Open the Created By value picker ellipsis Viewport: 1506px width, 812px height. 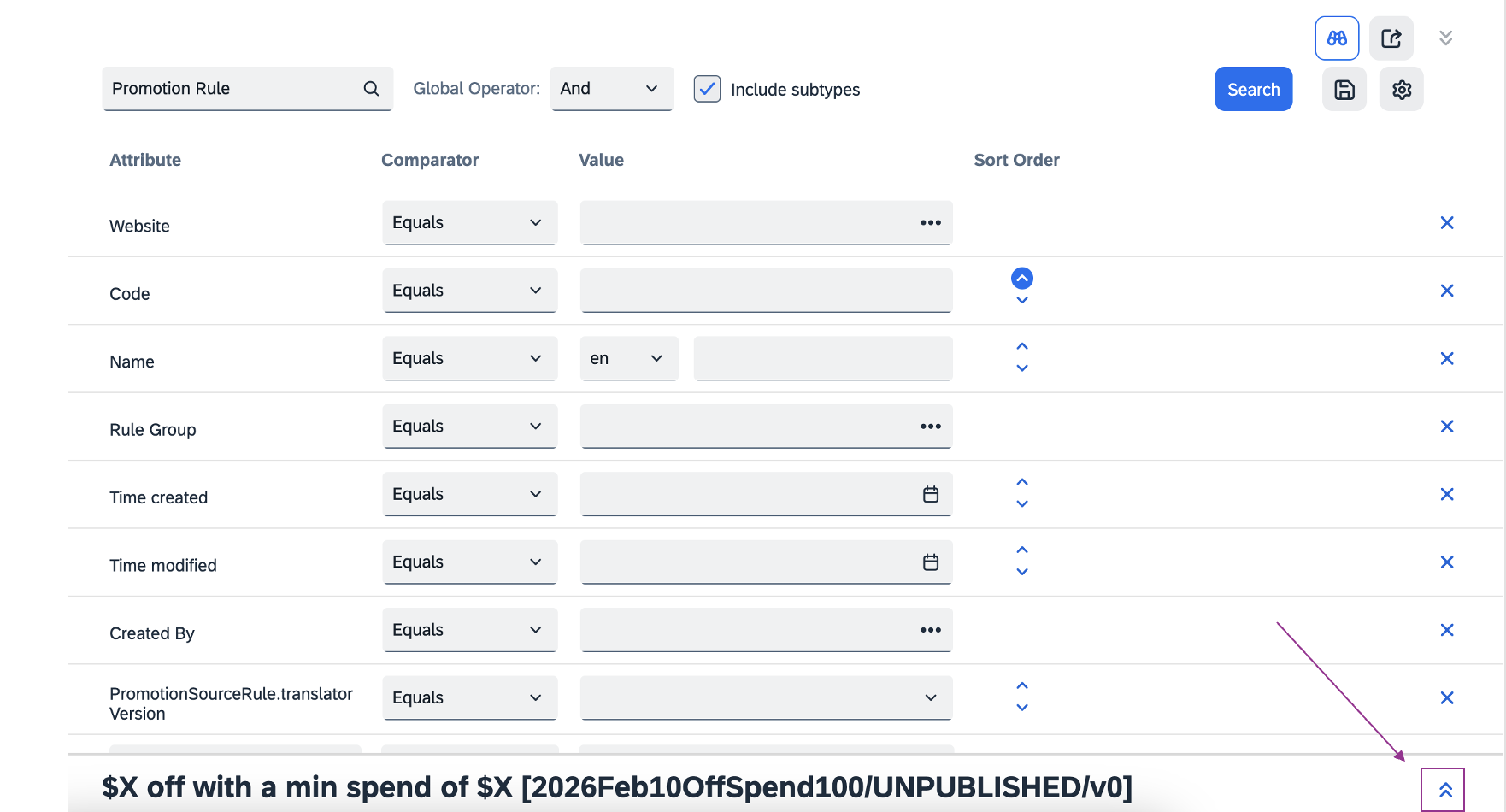pyautogui.click(x=931, y=630)
